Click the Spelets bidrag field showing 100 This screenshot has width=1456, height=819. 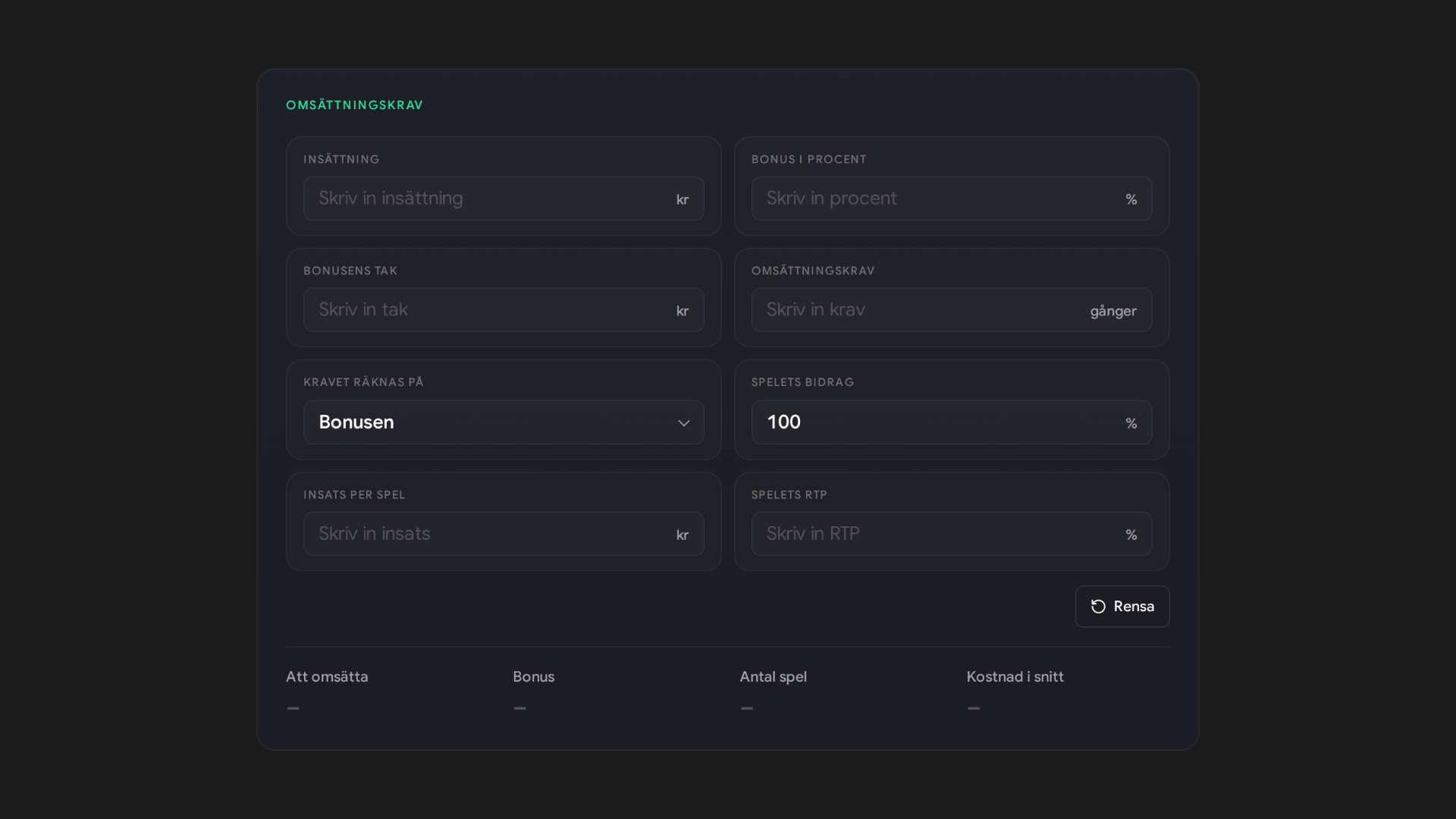[x=951, y=422]
